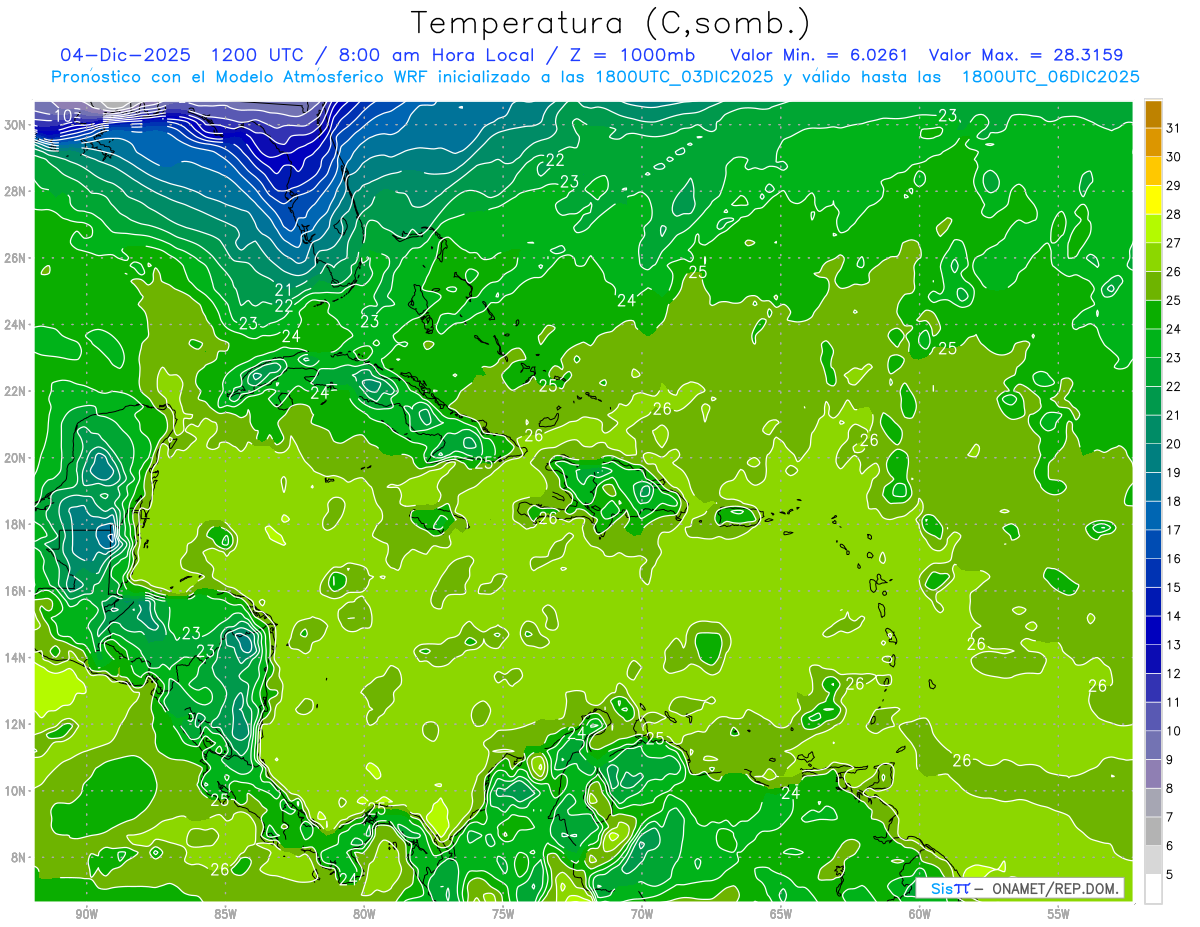Click the yellow legend swatch between 28 and 29
This screenshot has width=1200, height=927.
coord(1153,200)
